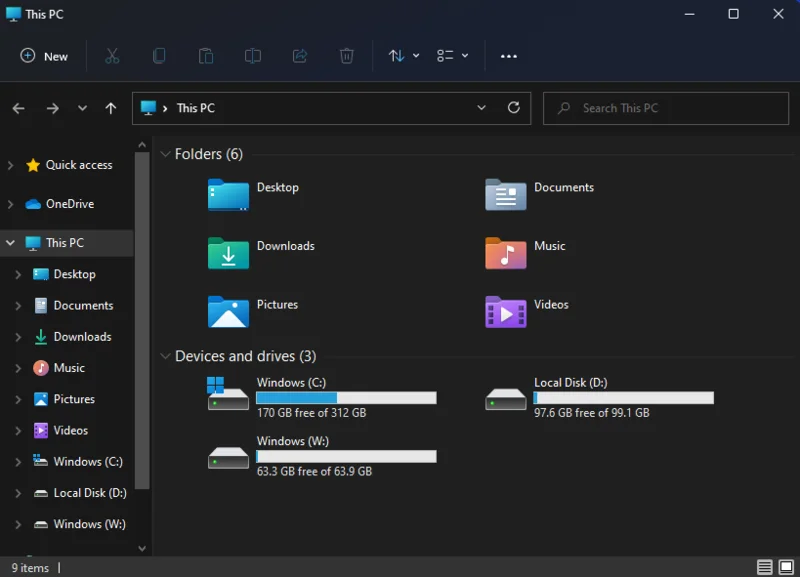This screenshot has width=800, height=577.
Task: Click the New button
Action: click(x=44, y=56)
